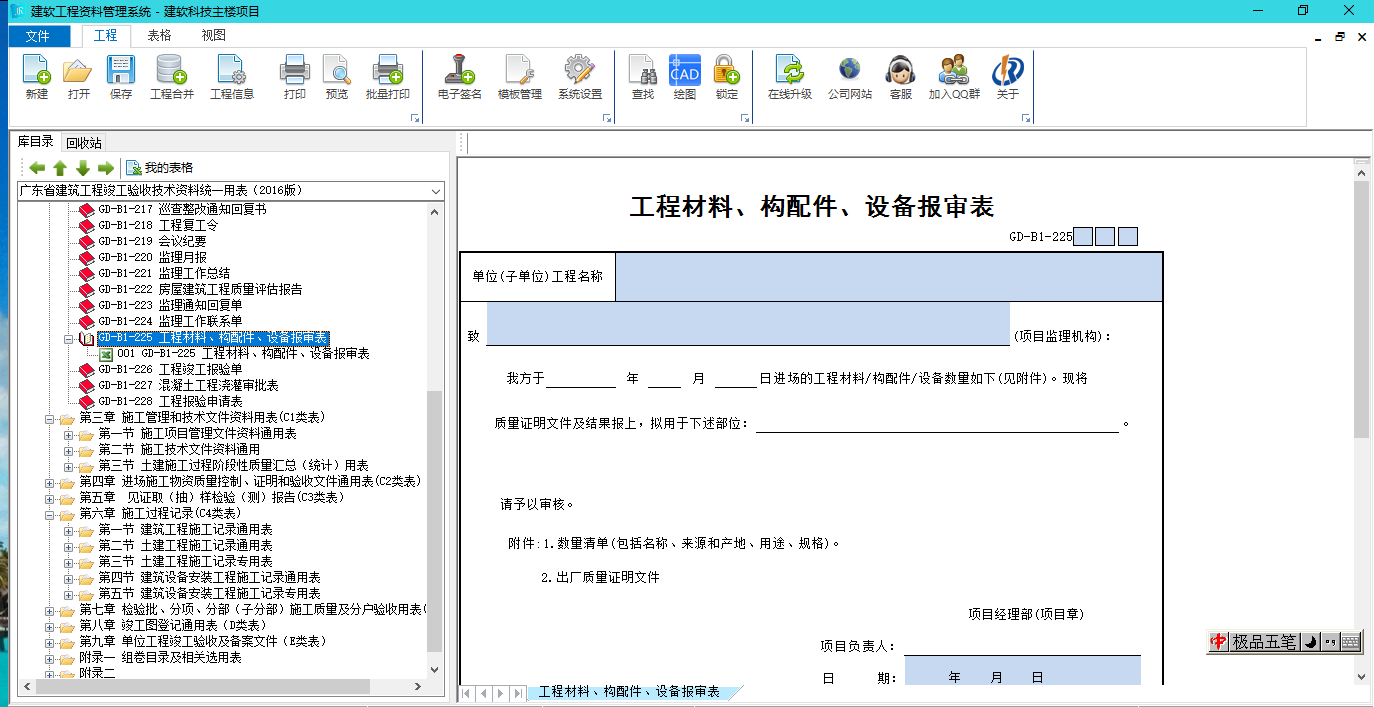This screenshot has height=707, width=1374.
Task: Switch to the 视图 ribbon tab
Action: (x=213, y=36)
